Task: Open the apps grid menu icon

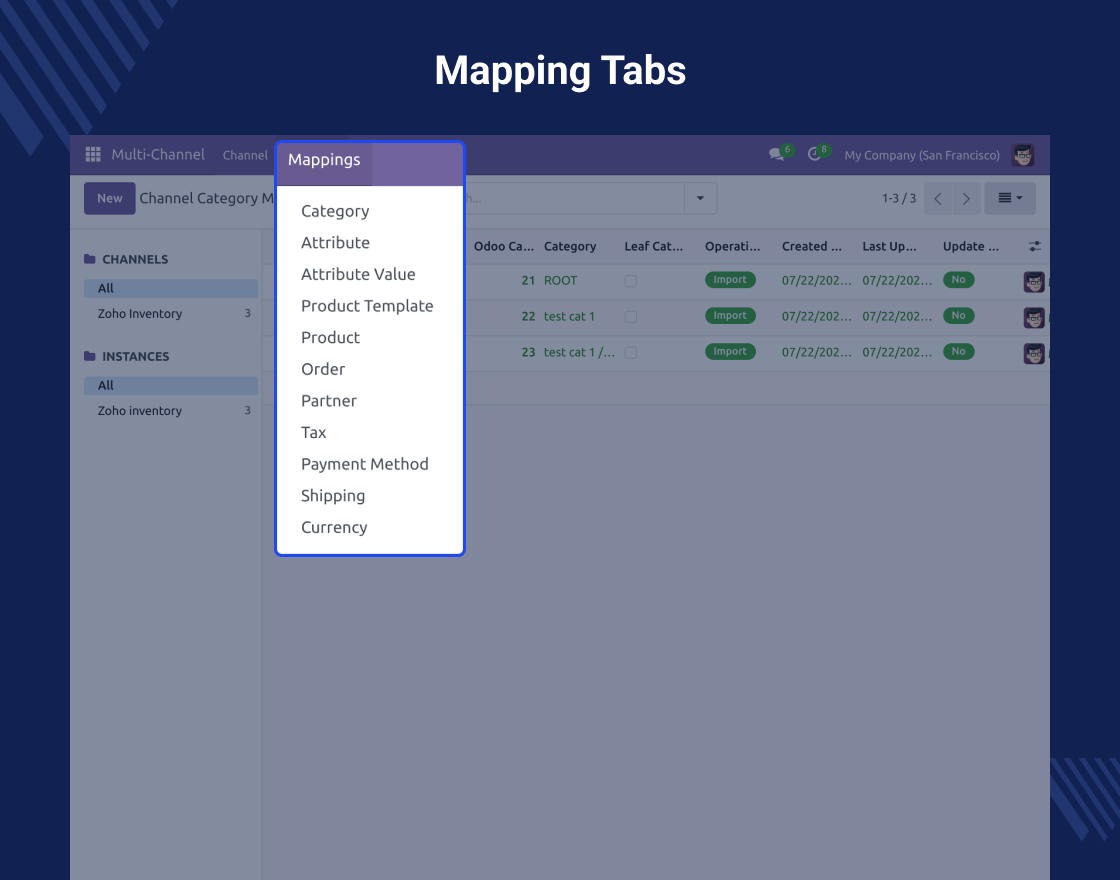Action: click(x=93, y=154)
